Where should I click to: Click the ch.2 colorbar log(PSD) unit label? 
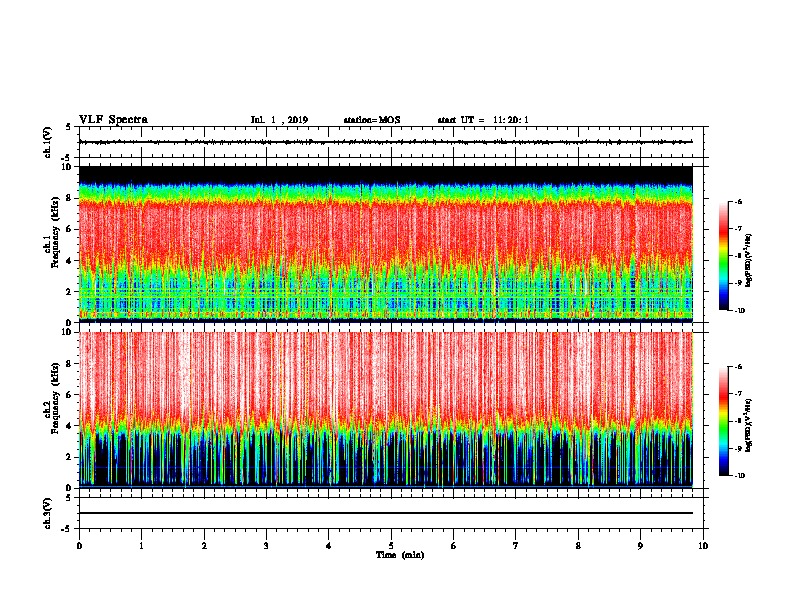748,425
